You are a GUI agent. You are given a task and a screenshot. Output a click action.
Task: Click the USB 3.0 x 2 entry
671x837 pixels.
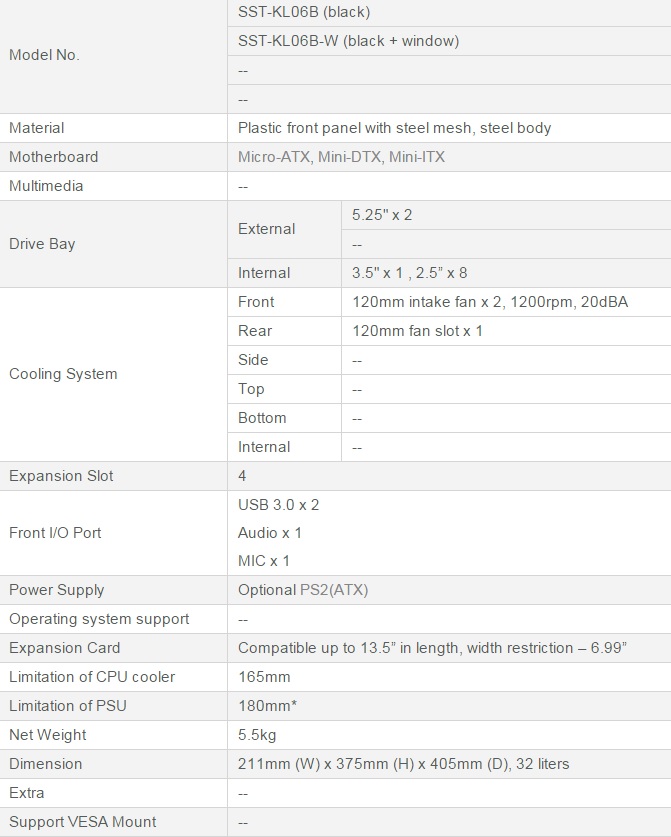tap(278, 505)
